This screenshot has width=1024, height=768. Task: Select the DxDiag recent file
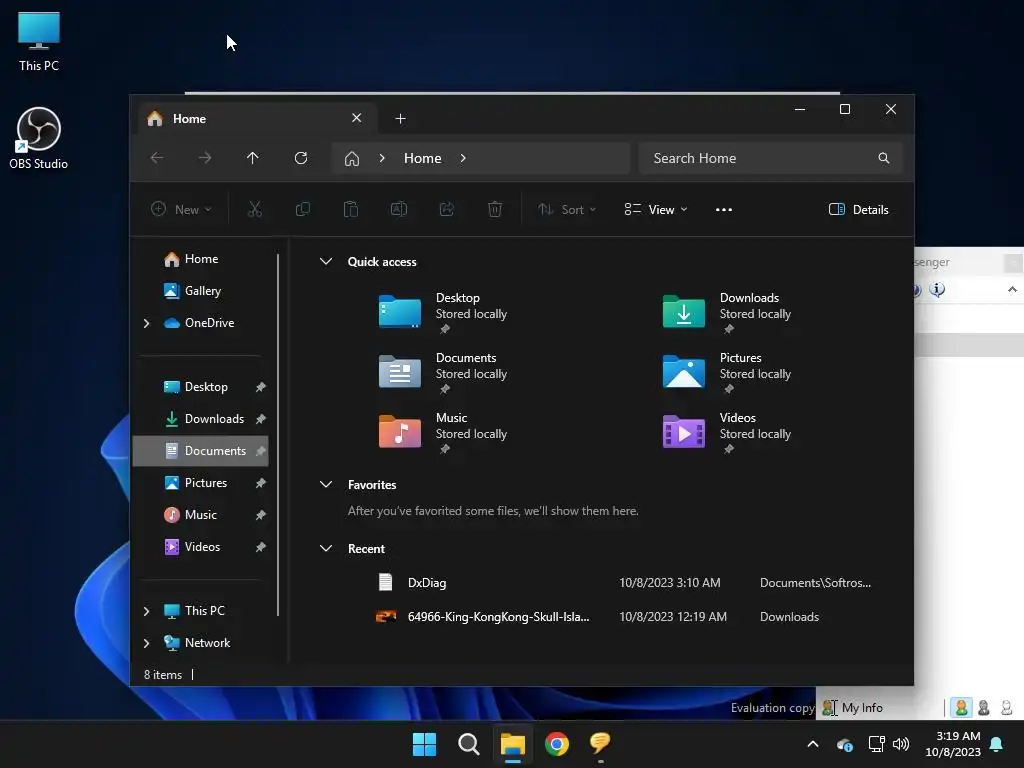pos(626,583)
